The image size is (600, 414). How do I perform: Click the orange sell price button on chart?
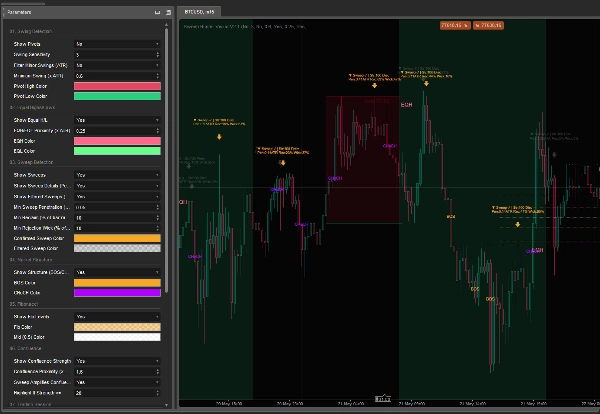point(455,25)
